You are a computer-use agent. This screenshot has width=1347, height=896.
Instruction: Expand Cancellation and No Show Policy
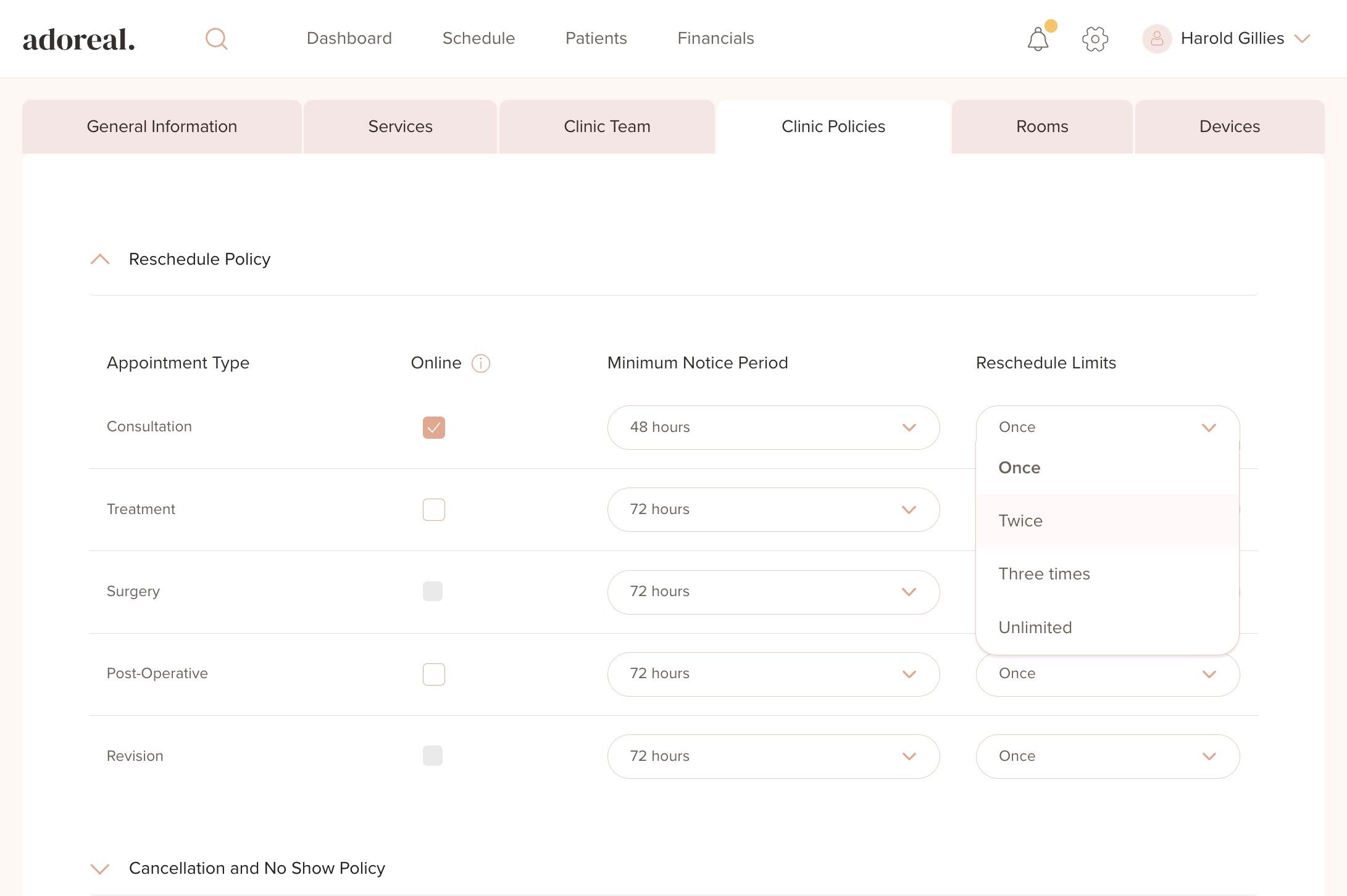pyautogui.click(x=100, y=869)
